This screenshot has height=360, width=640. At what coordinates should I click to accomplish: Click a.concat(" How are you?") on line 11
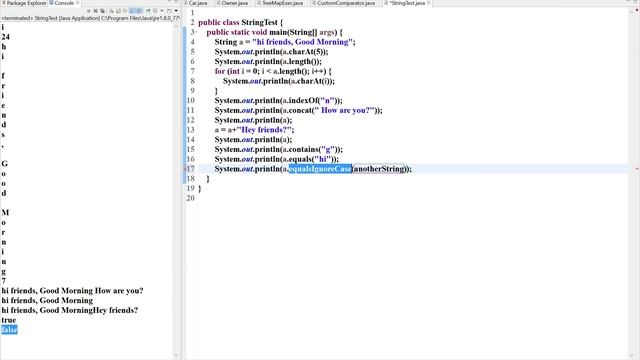click(330, 110)
